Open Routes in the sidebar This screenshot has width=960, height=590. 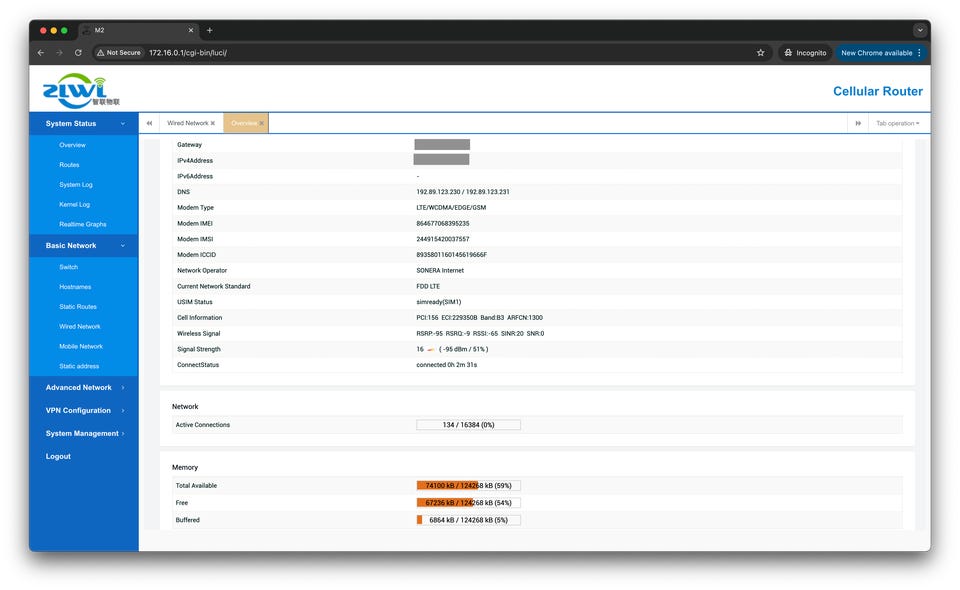point(69,165)
